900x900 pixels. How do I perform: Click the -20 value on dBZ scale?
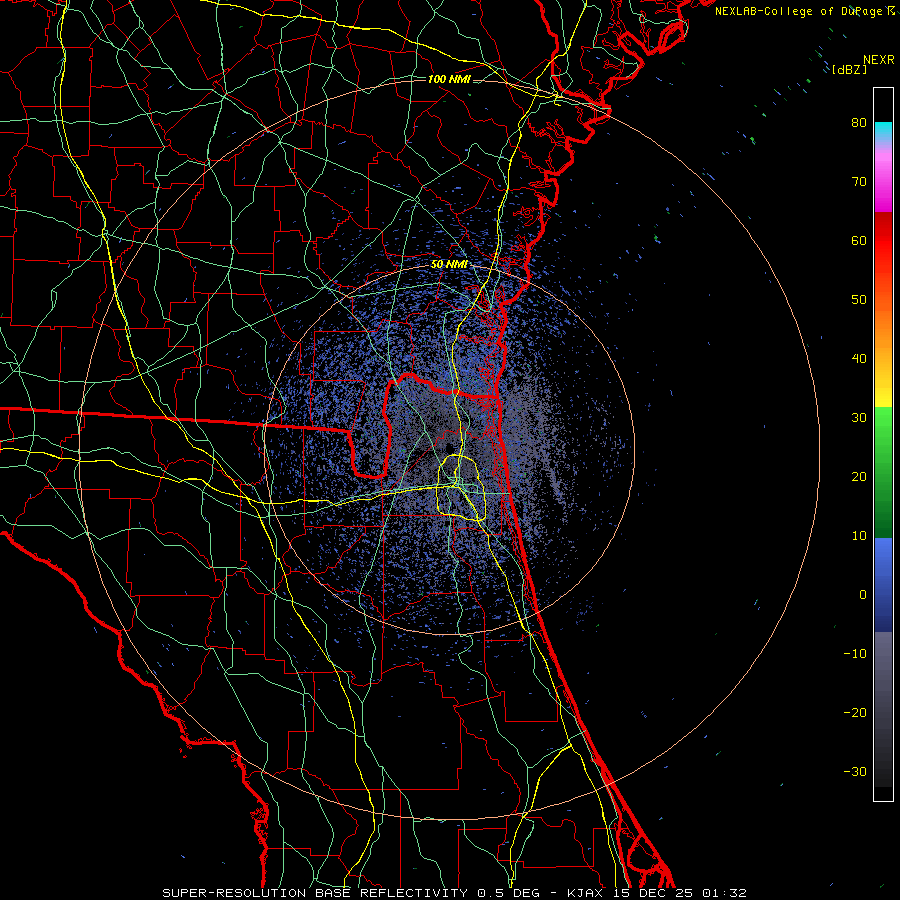tap(855, 713)
